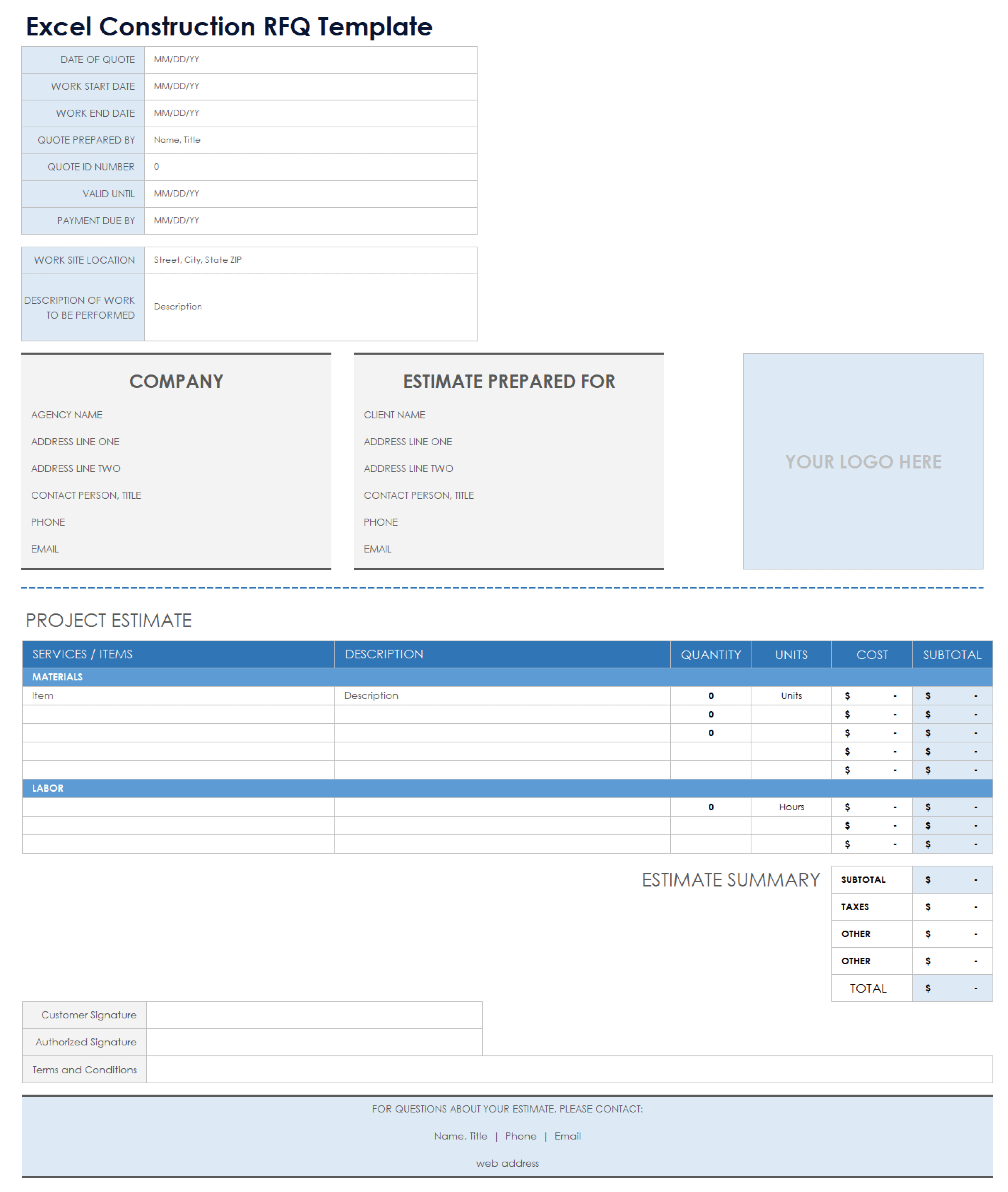Select the Hours cell in the Labor section
Viewport: 1008px width, 1192px height.
coord(791,807)
